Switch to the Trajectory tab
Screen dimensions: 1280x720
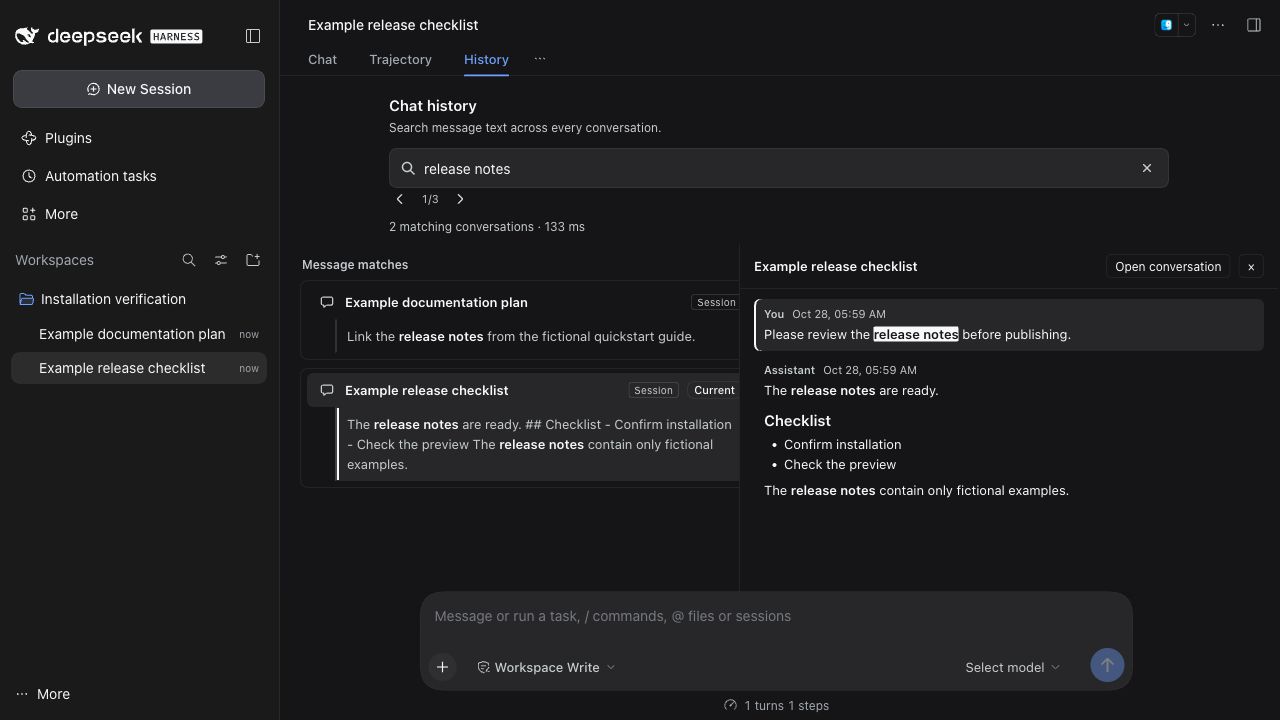400,59
